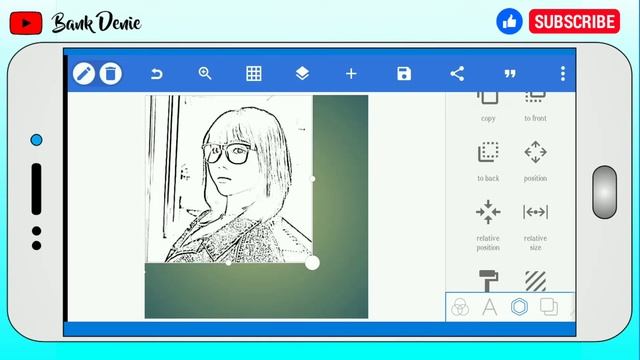The image size is (640, 360).
Task: Open the layers panel icon
Action: pos(302,73)
